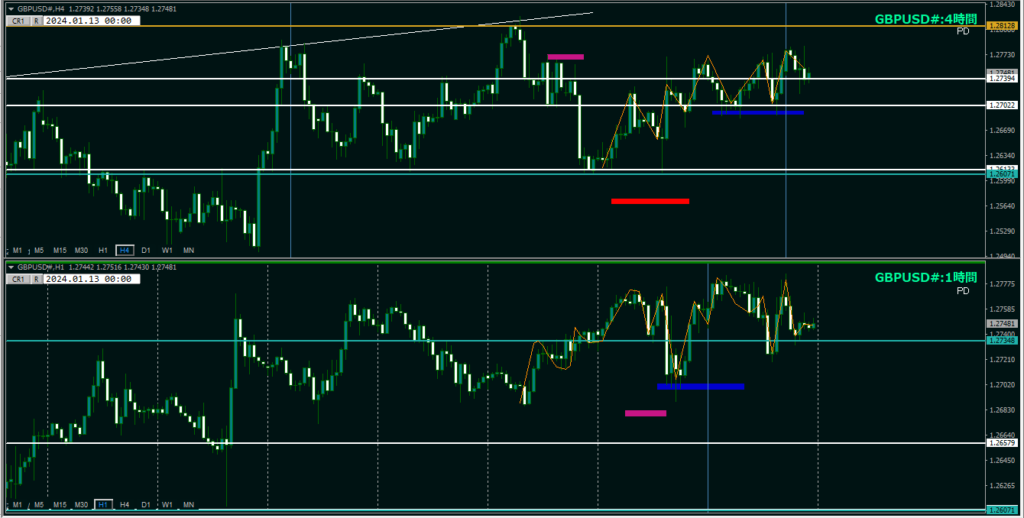Select the magenta marker in the H1 chart
The width and height of the screenshot is (1024, 518).
645,413
